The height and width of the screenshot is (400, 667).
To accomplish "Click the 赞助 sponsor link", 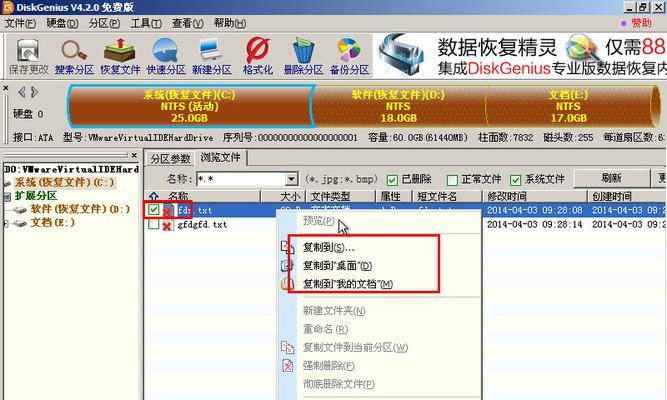I will 641,23.
